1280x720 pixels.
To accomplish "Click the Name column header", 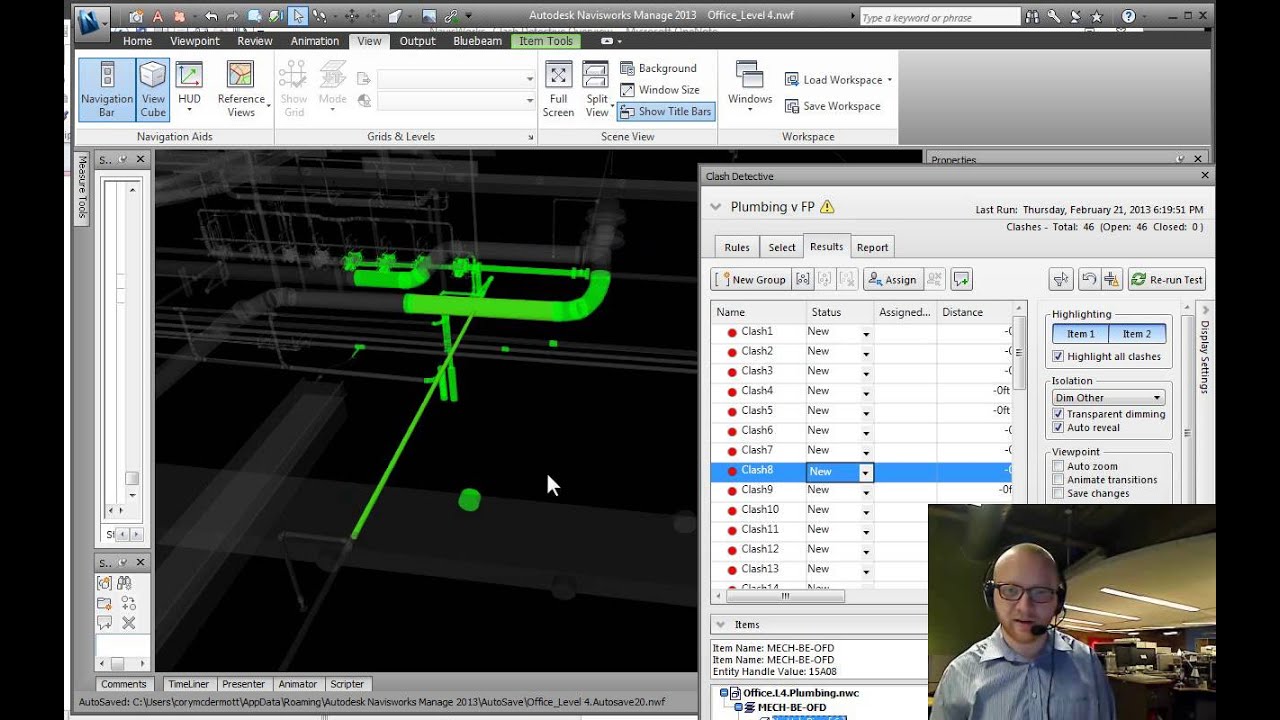I will [x=758, y=312].
